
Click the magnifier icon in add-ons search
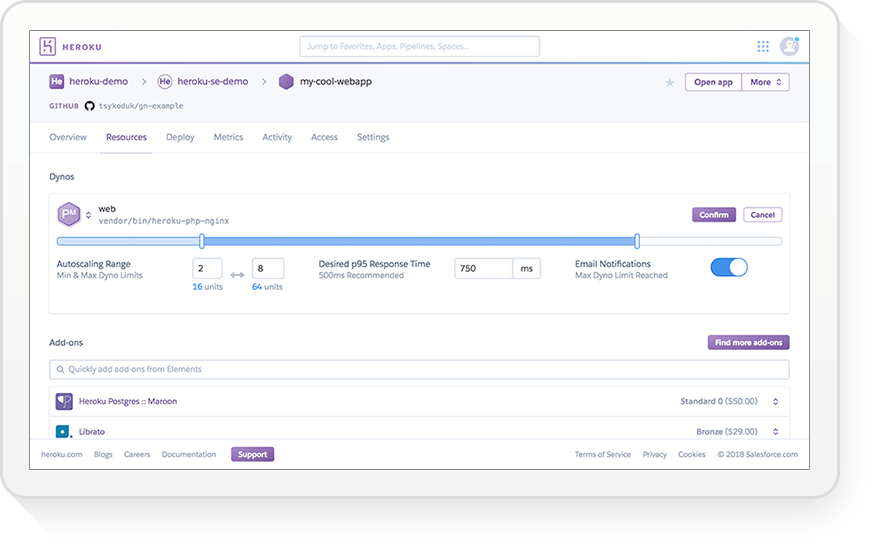[60, 369]
